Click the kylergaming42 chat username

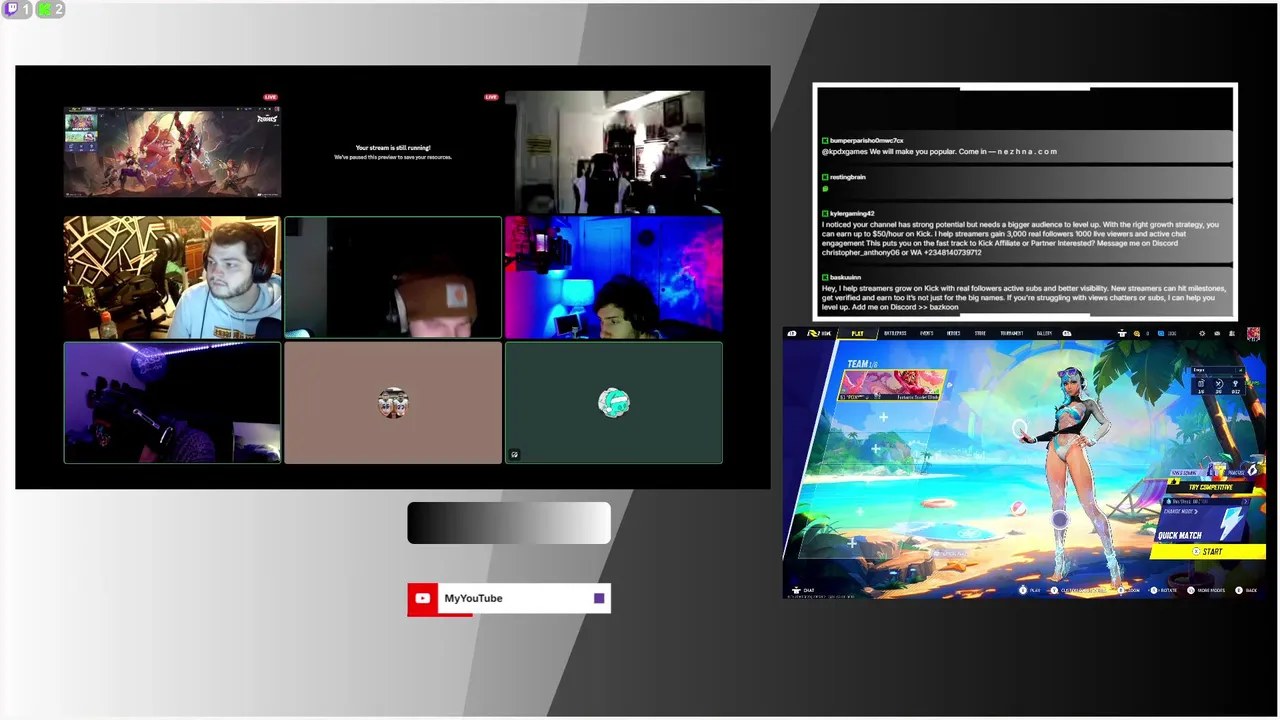[852, 213]
